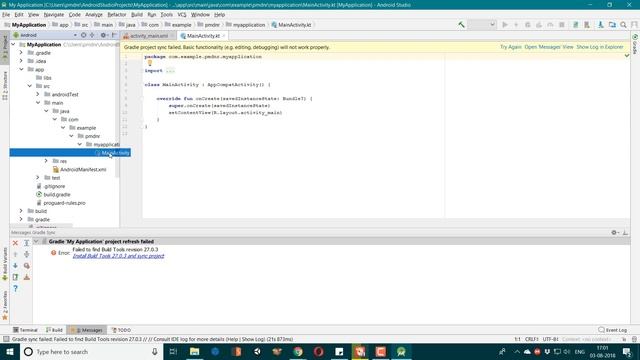
Task: Open the Build menu
Action: (x=137, y=14)
